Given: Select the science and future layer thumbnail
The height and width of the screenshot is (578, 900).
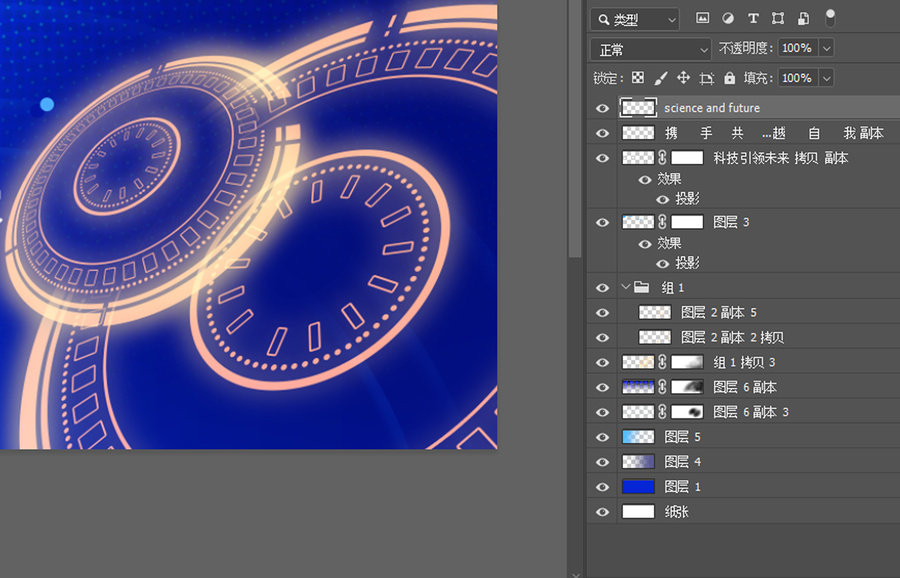Looking at the screenshot, I should [638, 108].
